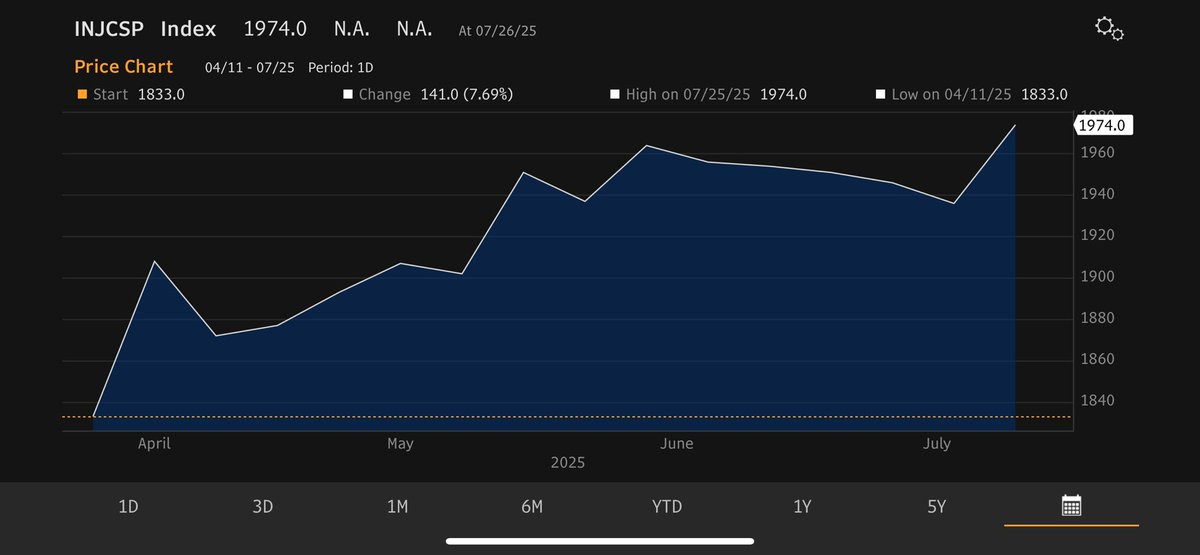Choose the 1Y range tab
Screen dimensions: 1200x555
(x=802, y=507)
